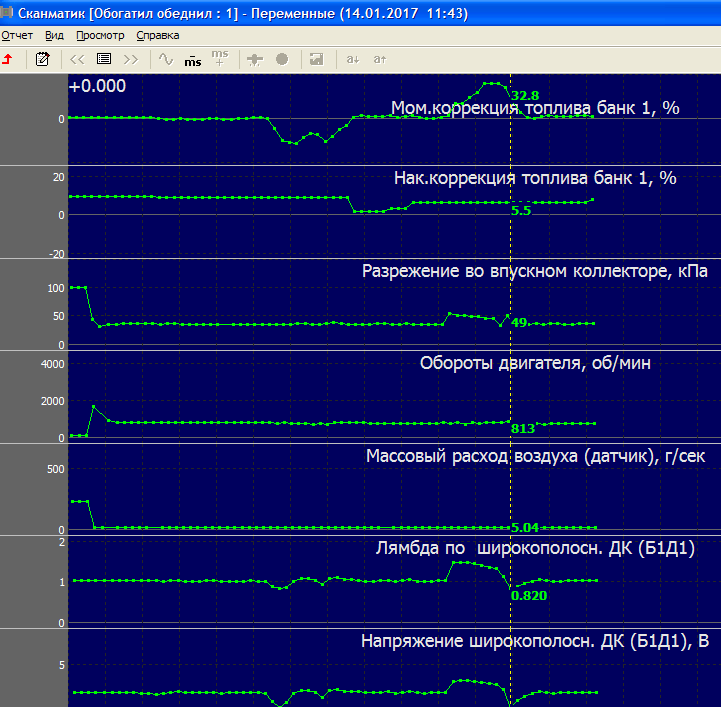The height and width of the screenshot is (707, 721).
Task: Toggle the waveform graph mode icon
Action: [x=166, y=59]
